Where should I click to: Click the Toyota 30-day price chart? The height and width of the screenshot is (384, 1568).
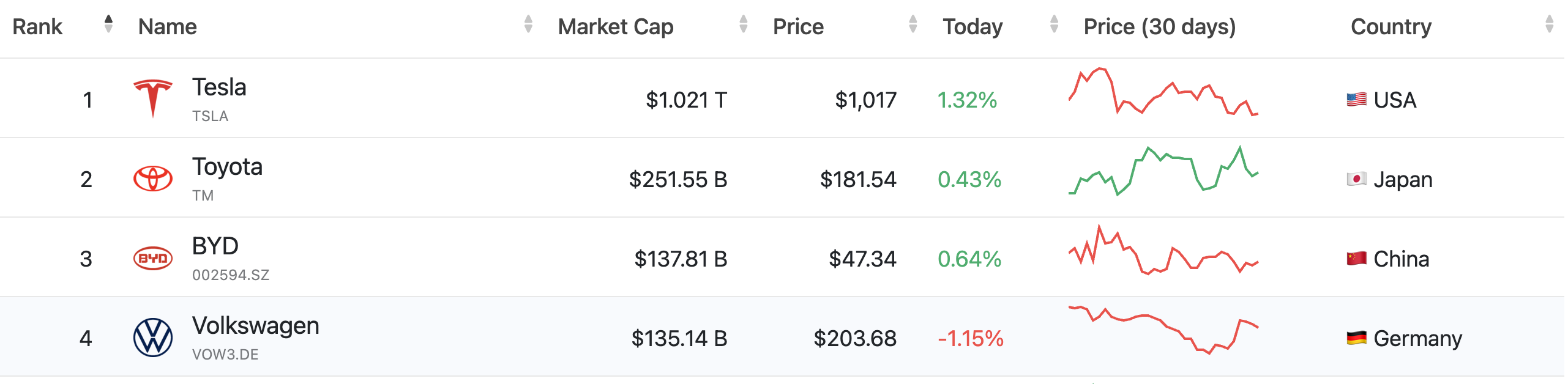click(x=1163, y=171)
